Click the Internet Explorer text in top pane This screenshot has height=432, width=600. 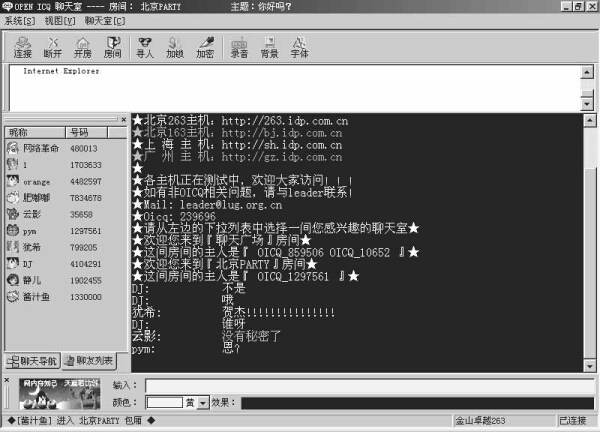click(x=61, y=71)
